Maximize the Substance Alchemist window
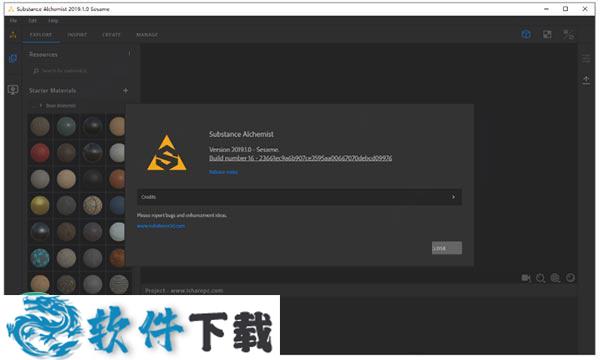Screen dimensions: 600x360 [x=566, y=9]
